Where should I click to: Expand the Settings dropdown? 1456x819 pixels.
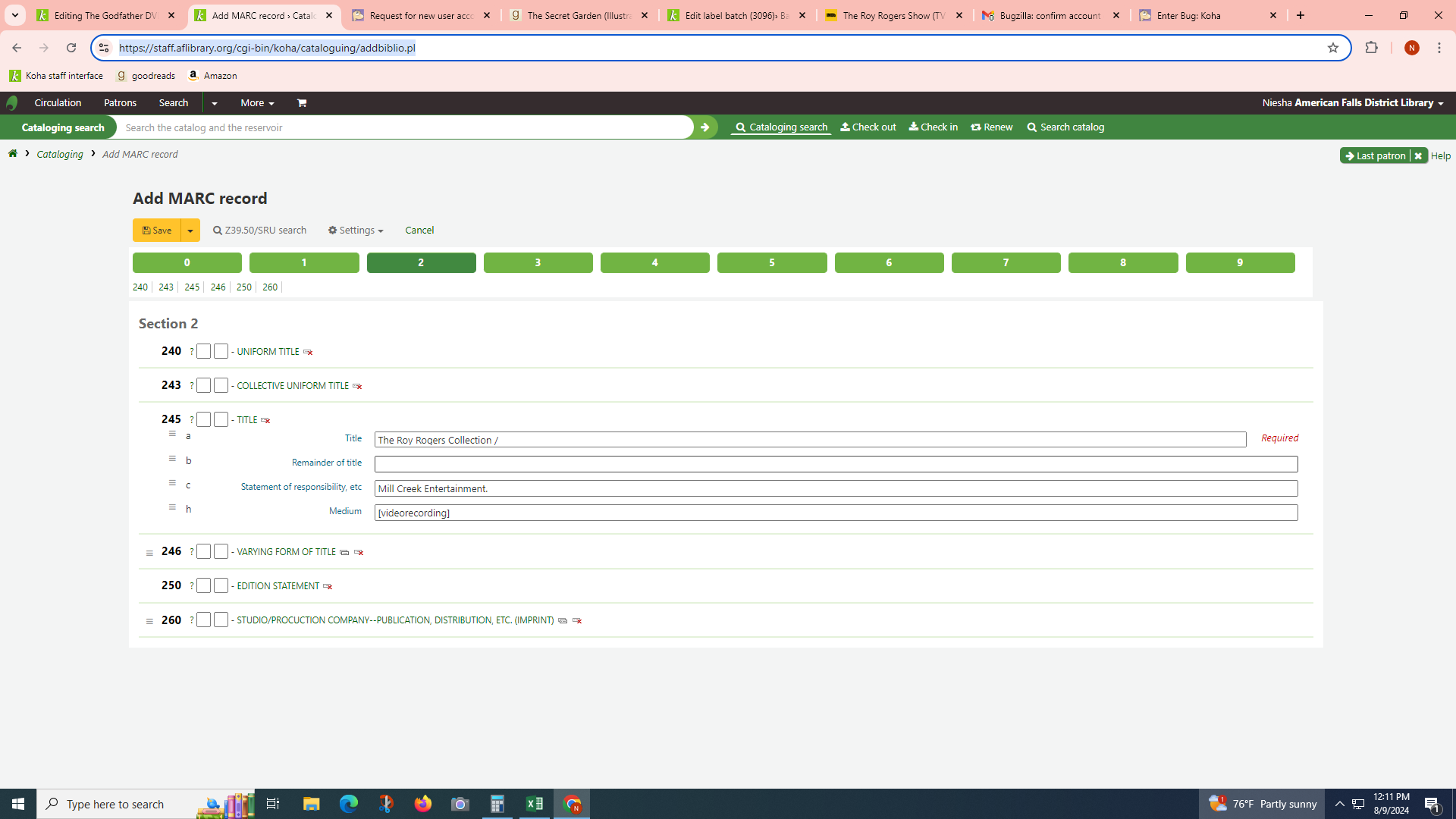tap(356, 231)
